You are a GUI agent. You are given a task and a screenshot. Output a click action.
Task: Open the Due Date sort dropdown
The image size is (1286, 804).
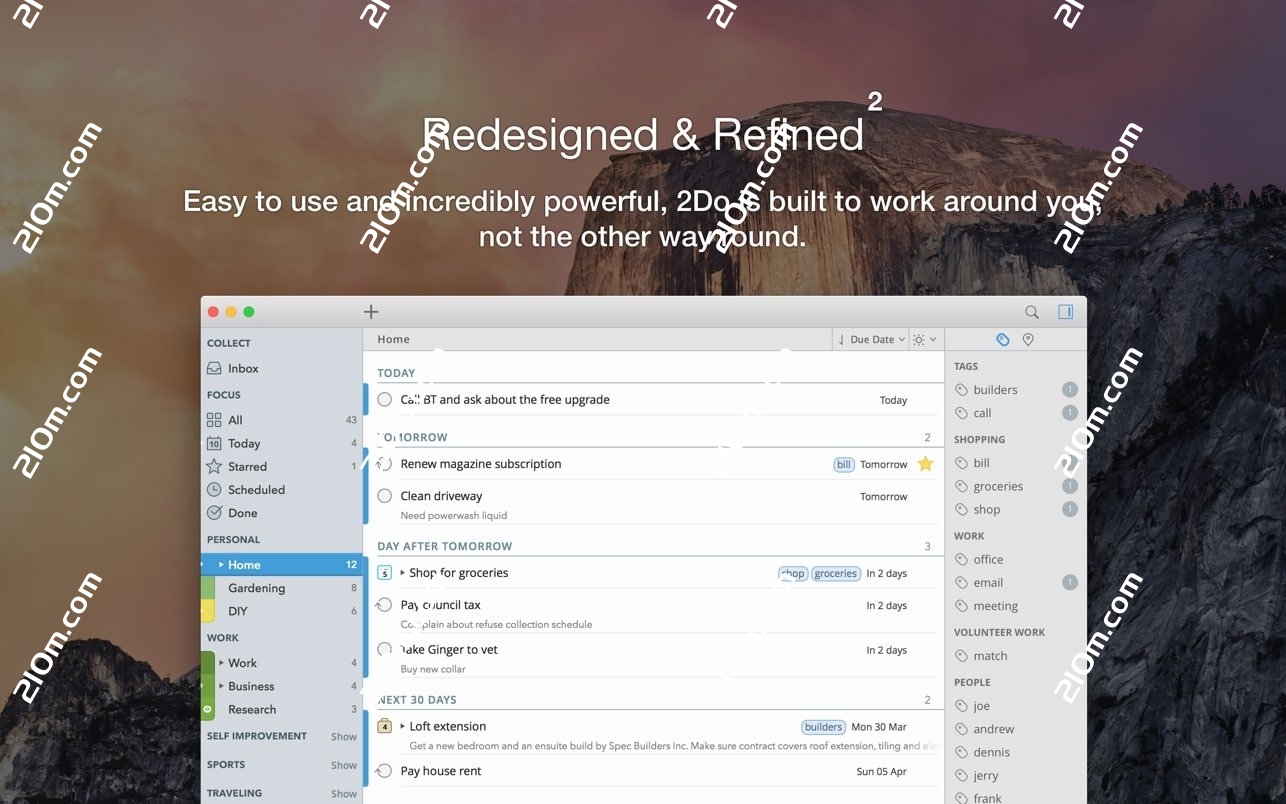click(870, 339)
